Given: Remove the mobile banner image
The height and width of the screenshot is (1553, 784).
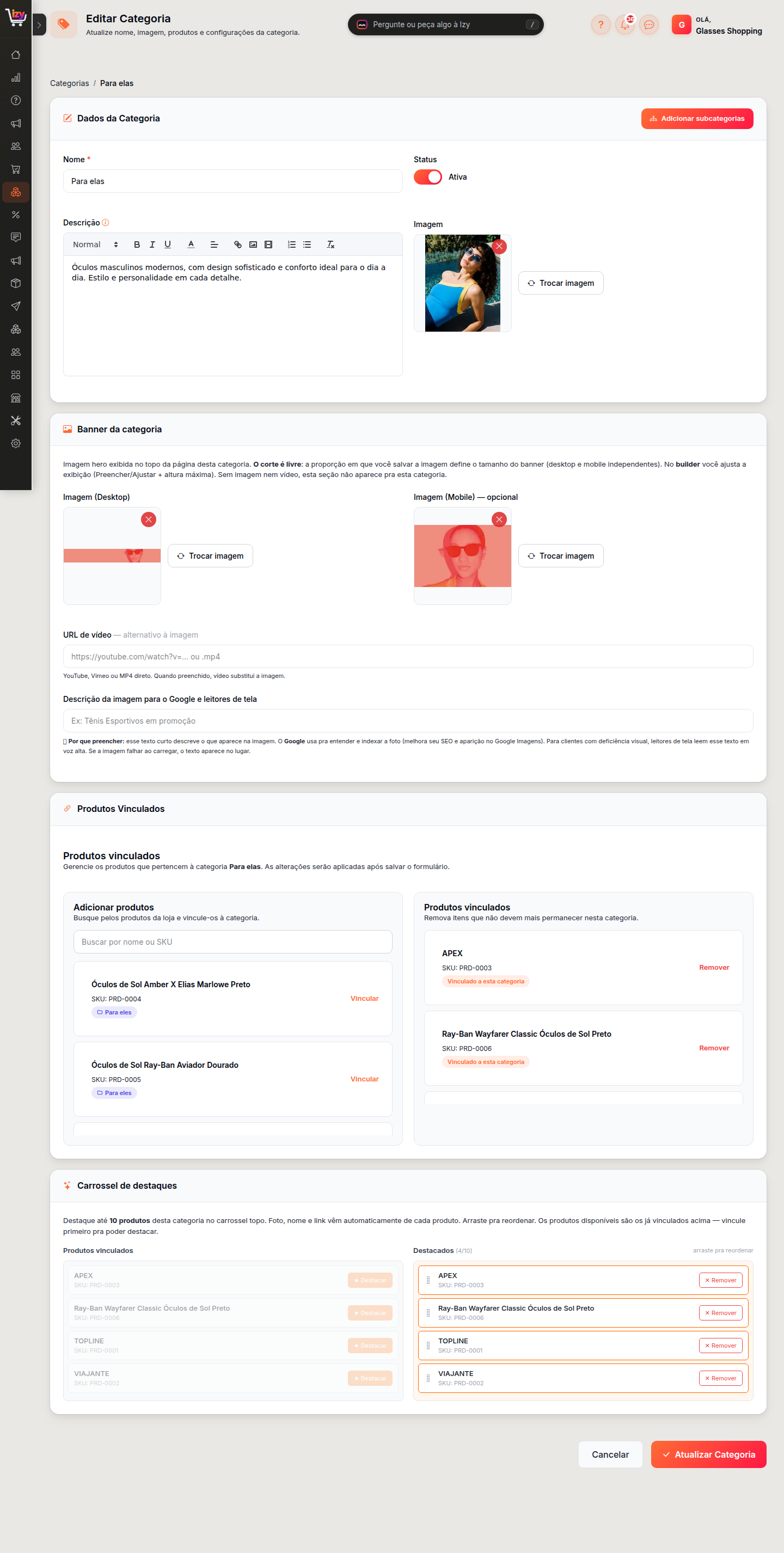Looking at the screenshot, I should coord(499,519).
